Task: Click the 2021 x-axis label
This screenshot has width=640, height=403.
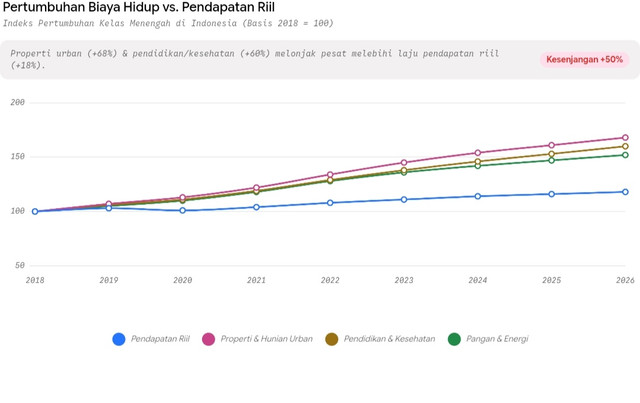Action: coord(256,281)
